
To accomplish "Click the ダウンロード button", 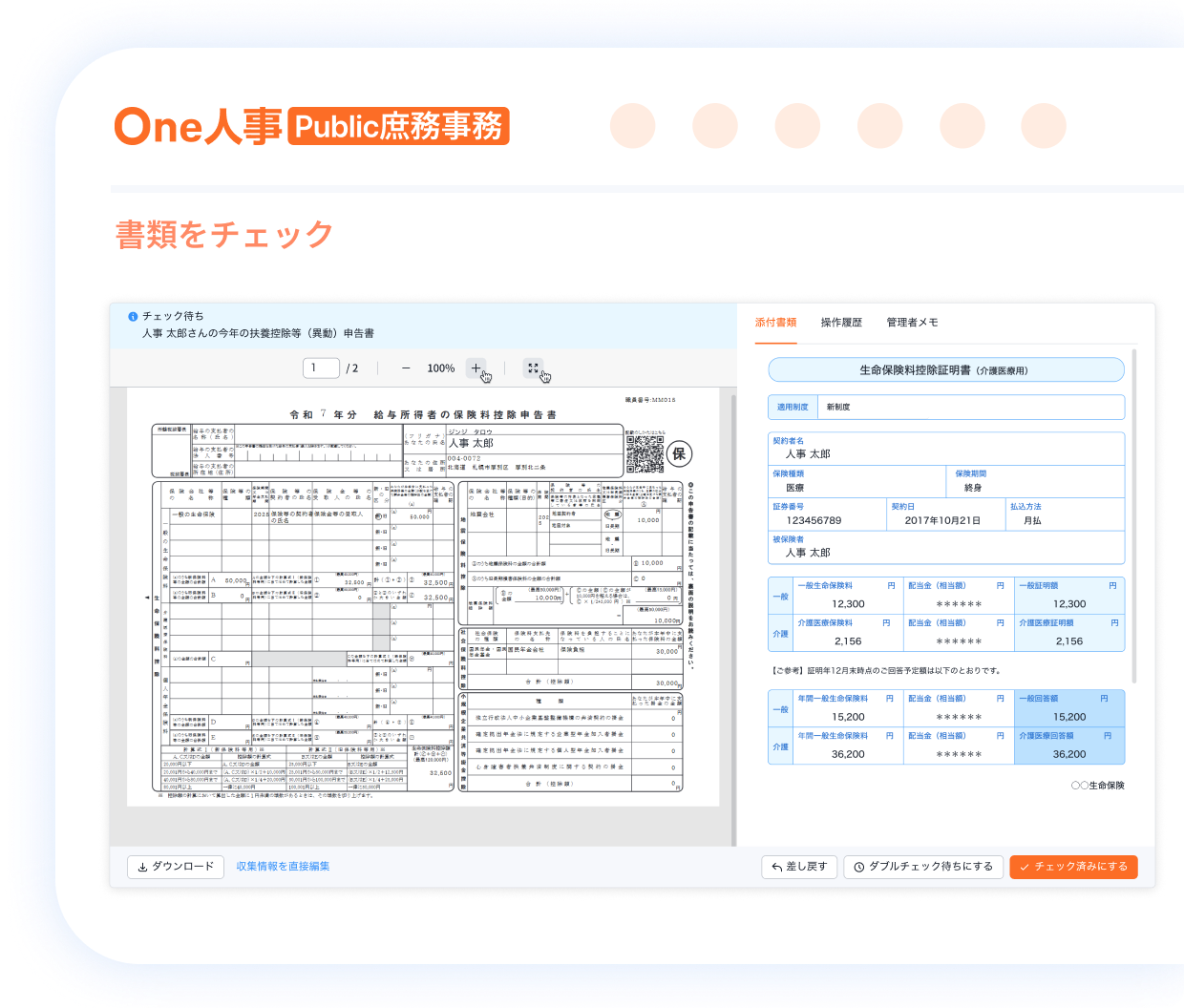I will click(x=176, y=867).
